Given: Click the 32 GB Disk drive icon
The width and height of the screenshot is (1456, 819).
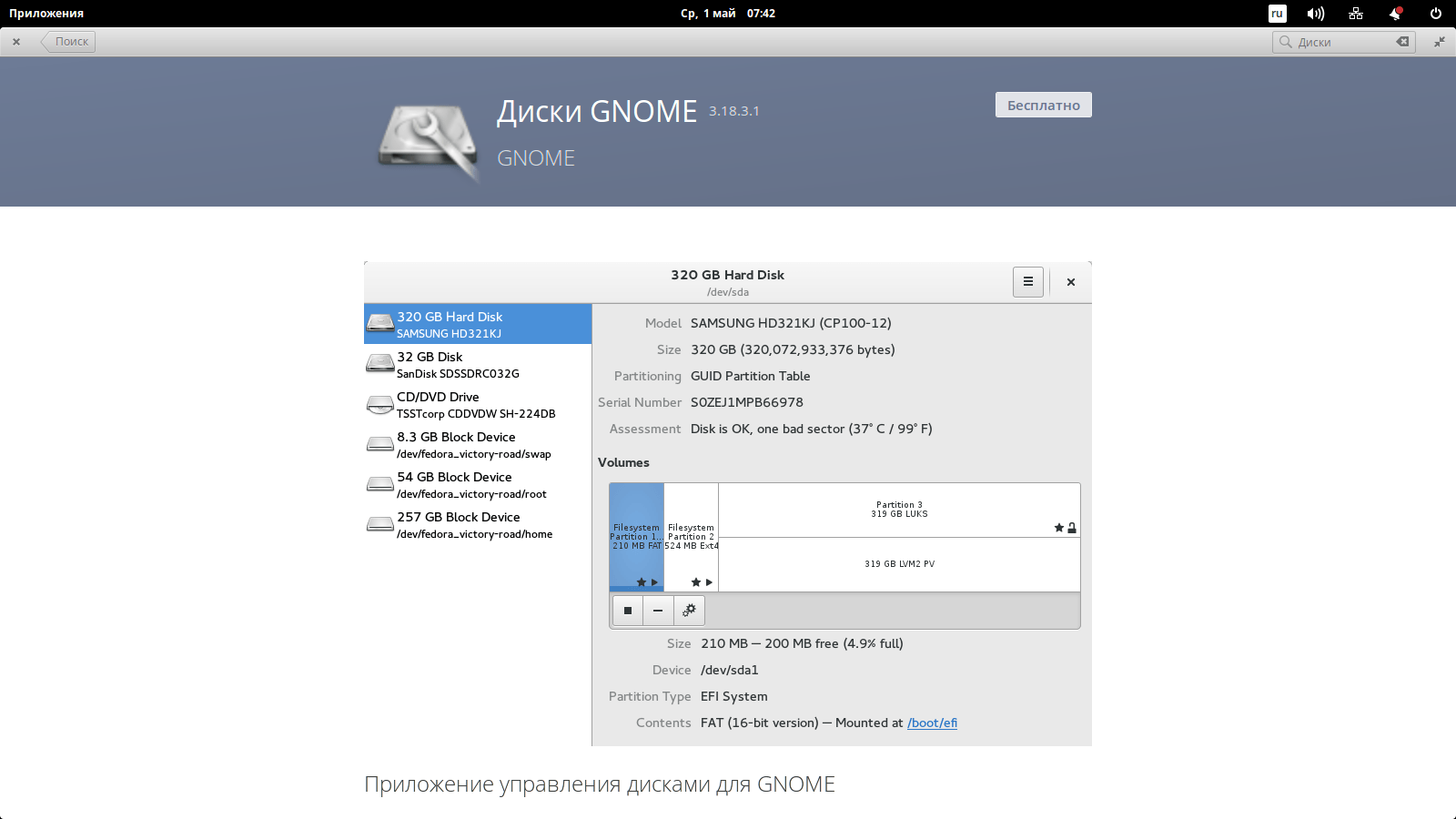Looking at the screenshot, I should [379, 364].
